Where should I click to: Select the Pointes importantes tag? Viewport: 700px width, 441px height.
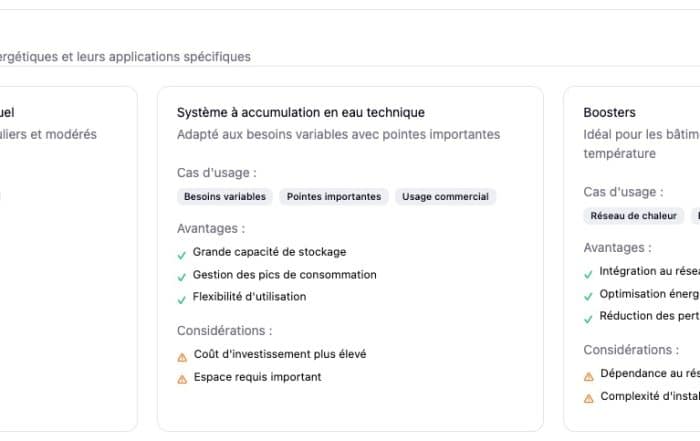[334, 197]
